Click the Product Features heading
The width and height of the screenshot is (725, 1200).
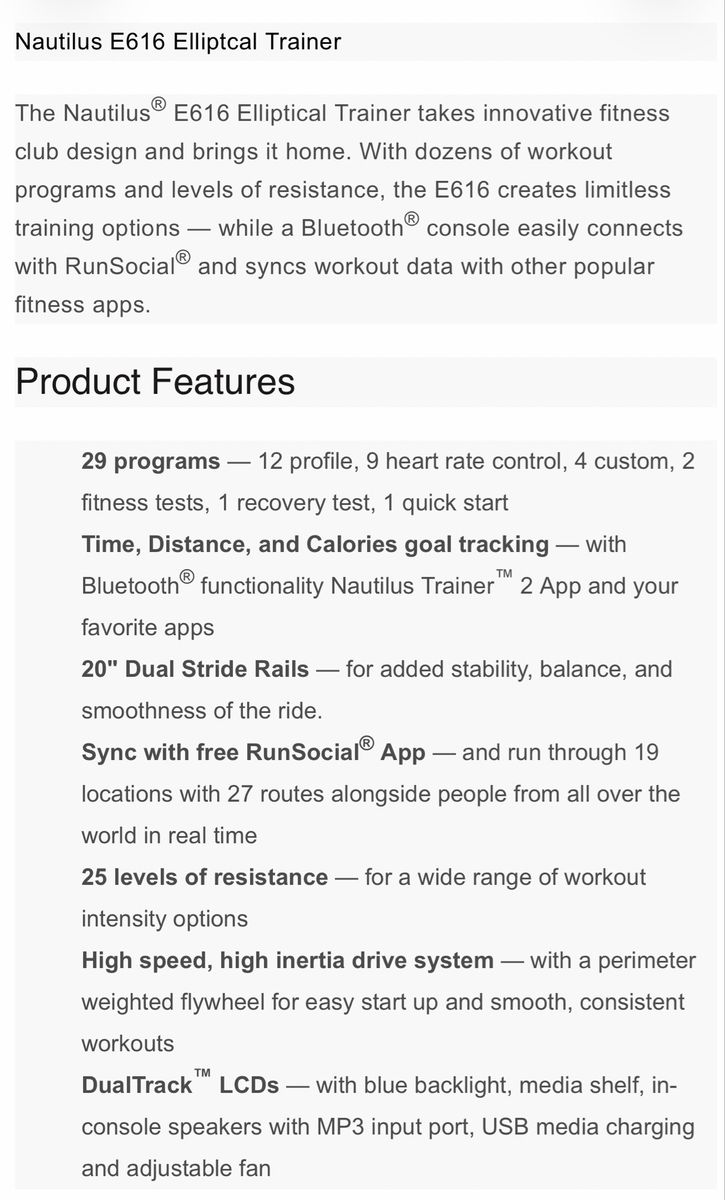click(x=155, y=382)
